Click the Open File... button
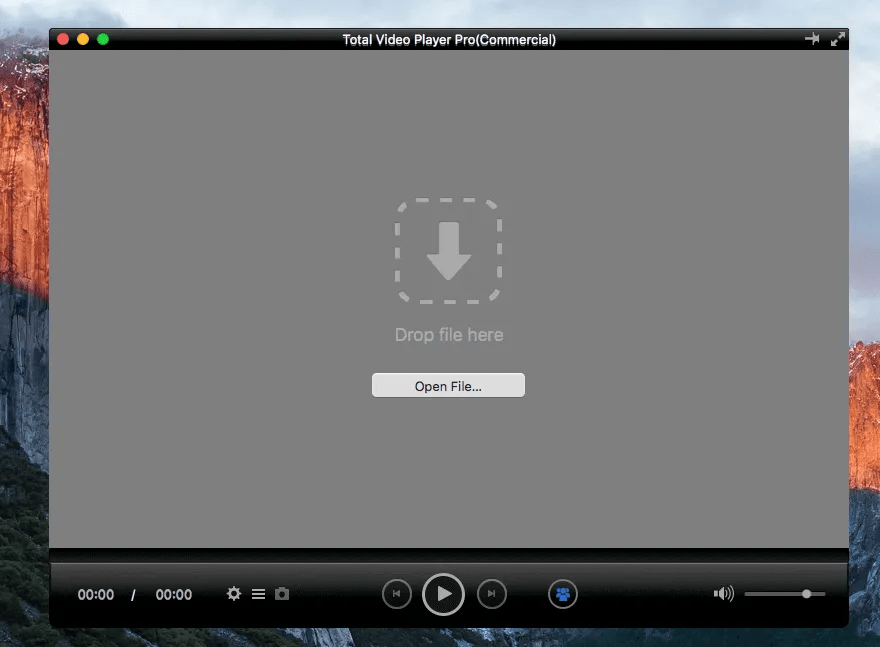 point(448,386)
